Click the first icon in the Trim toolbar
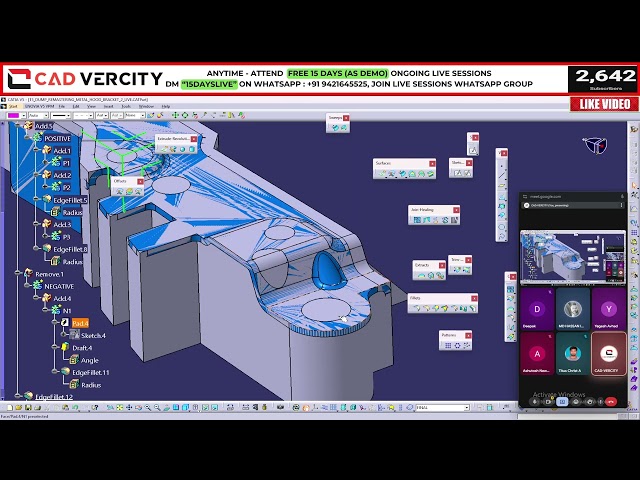This screenshot has height=480, width=640. click(456, 270)
